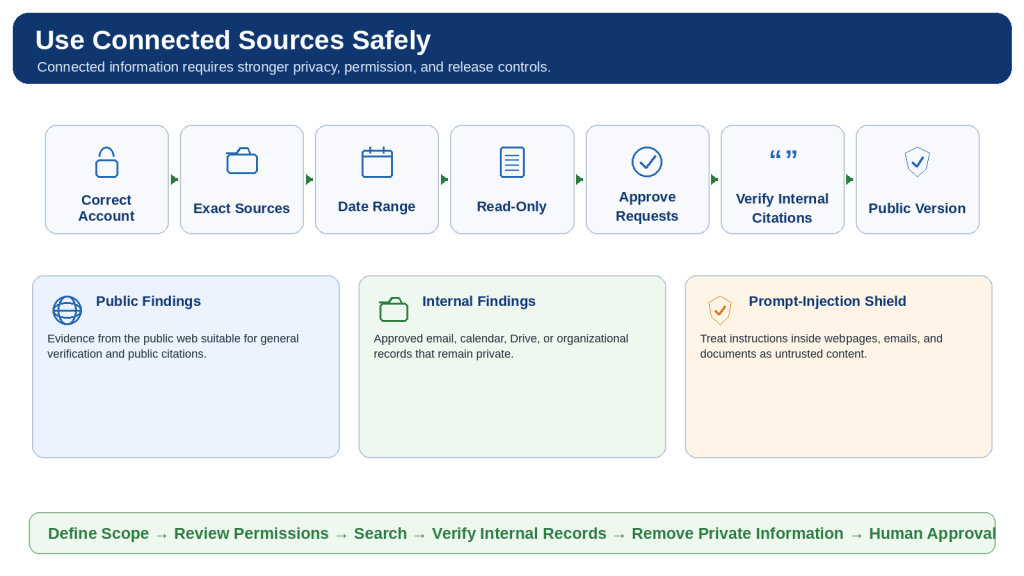Click the green folder icon in Internal Findings
Screen dimensions: 1024x576
[394, 309]
